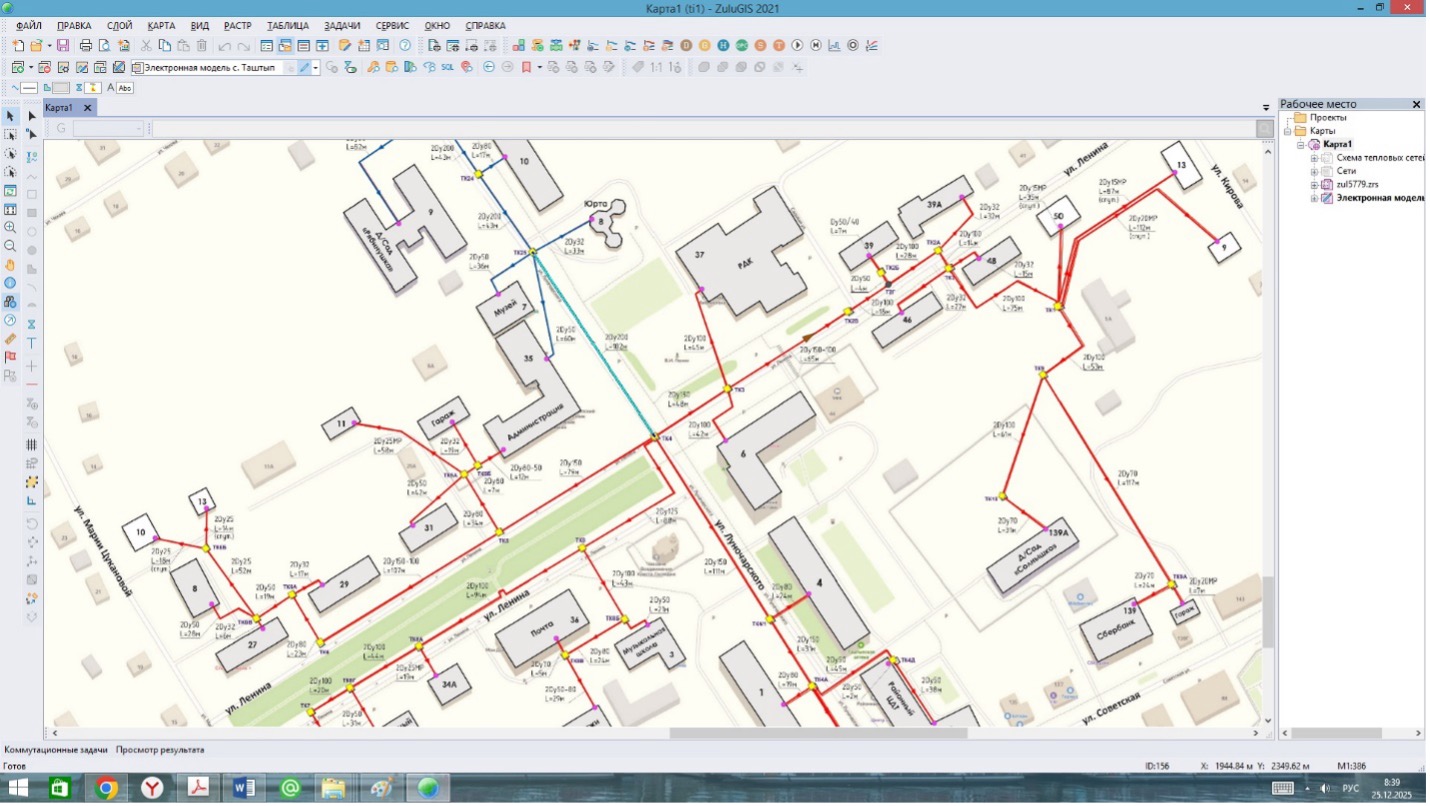
Task: Click the Help question mark icon
Action: pyautogui.click(x=405, y=46)
